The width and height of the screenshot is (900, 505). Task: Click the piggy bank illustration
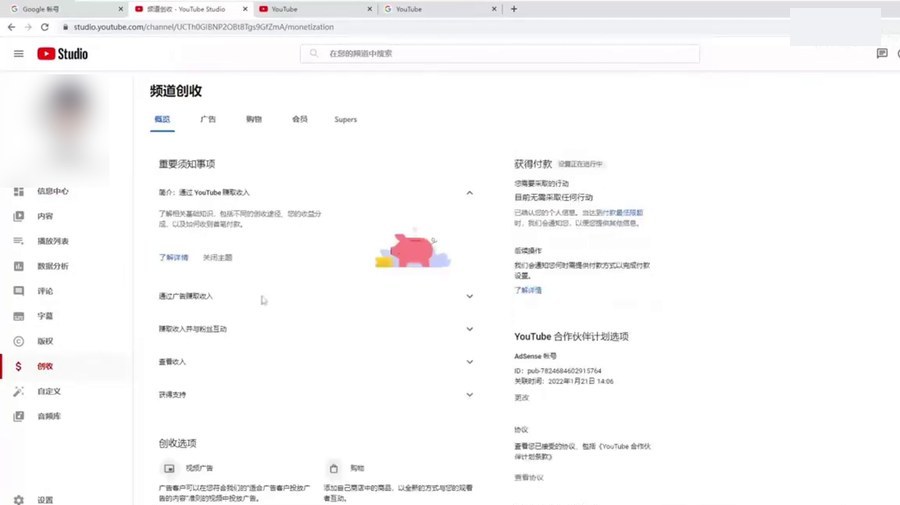click(413, 249)
